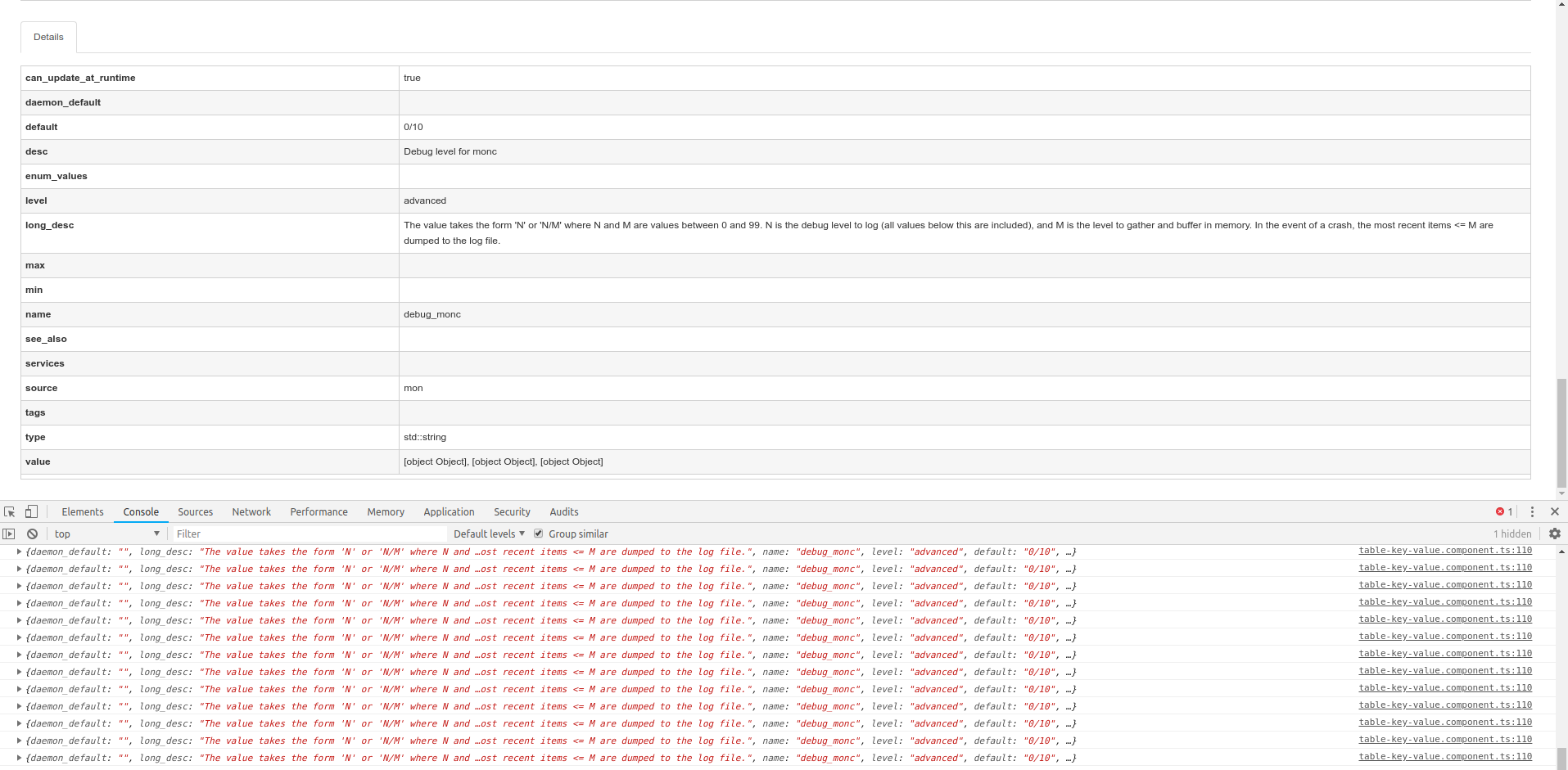
Task: Switch to the Console tab
Action: click(141, 511)
